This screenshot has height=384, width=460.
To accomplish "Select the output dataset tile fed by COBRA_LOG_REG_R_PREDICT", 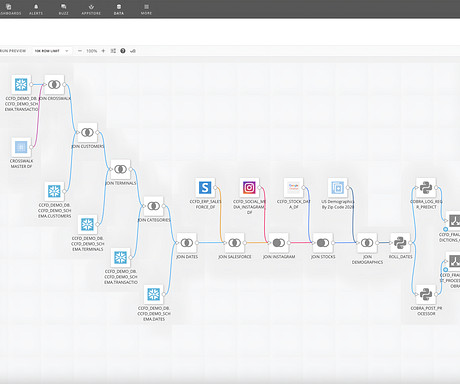I will coord(454,221).
